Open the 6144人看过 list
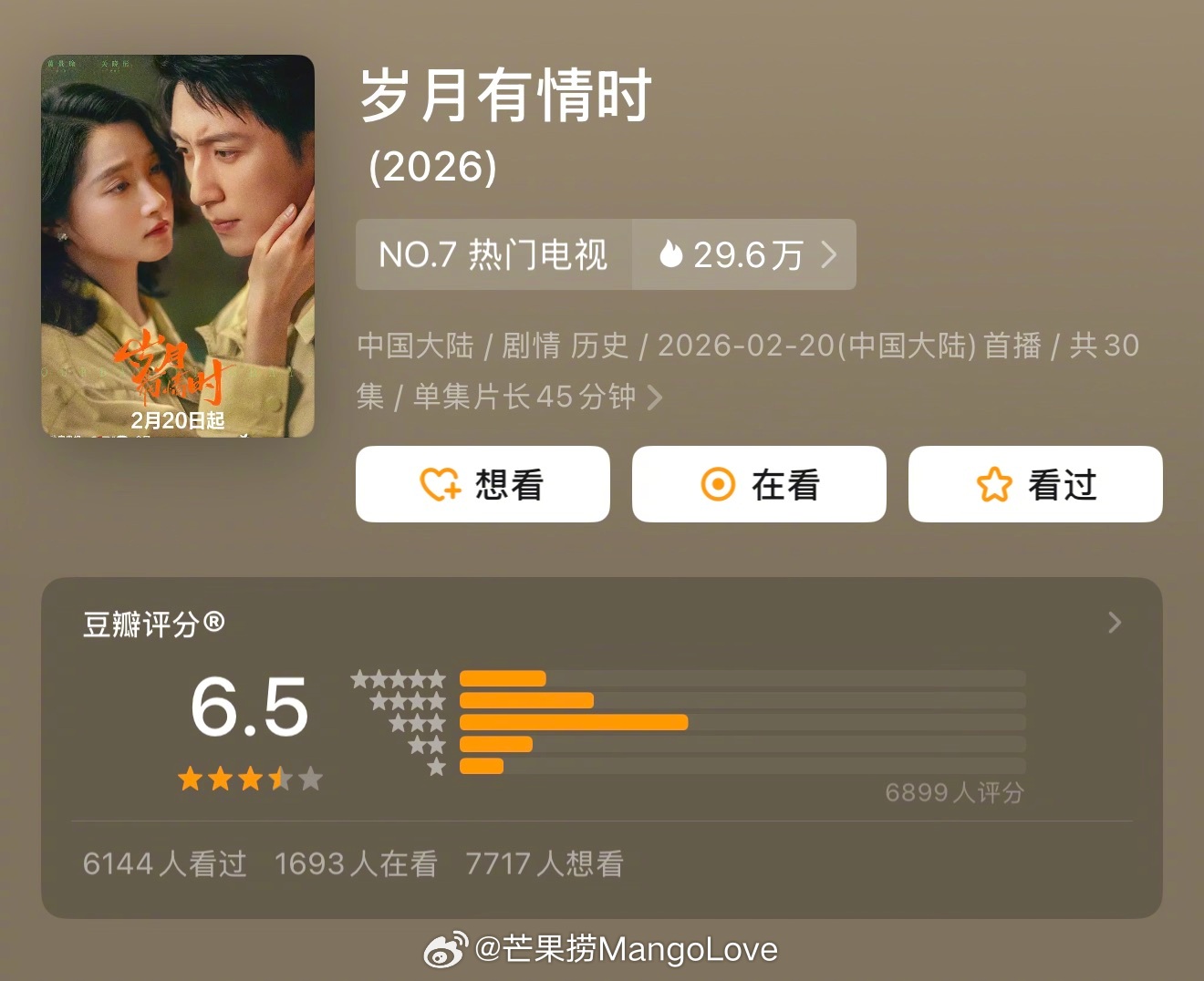Viewport: 1204px width, 981px height. coord(165,863)
